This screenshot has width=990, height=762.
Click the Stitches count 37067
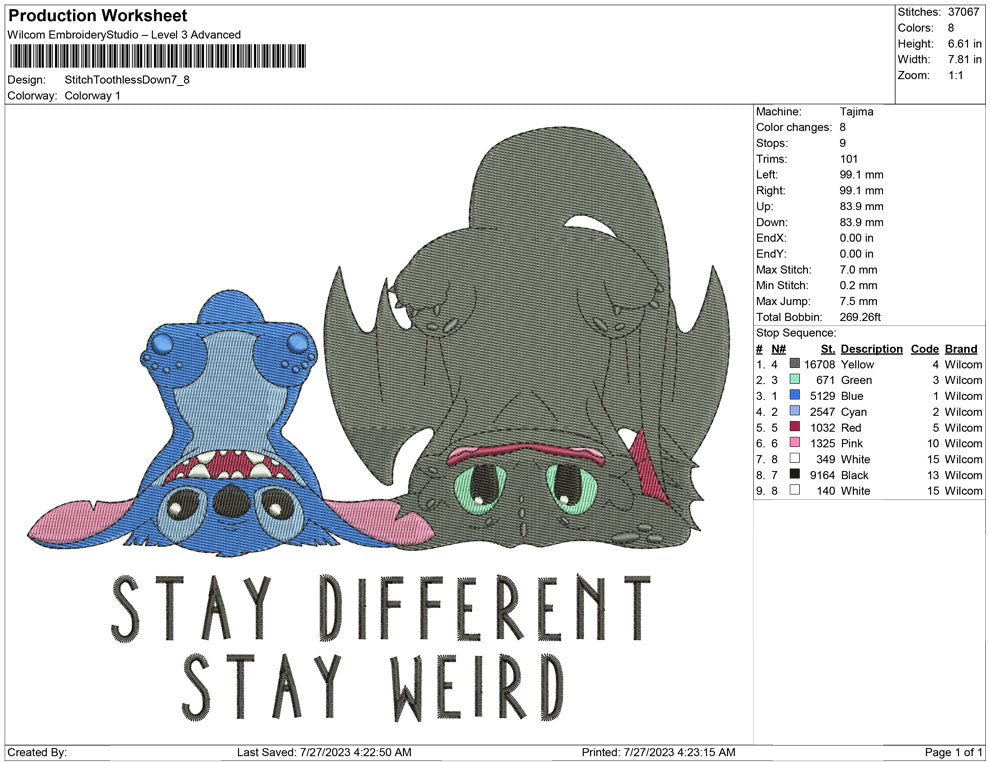pyautogui.click(x=962, y=10)
